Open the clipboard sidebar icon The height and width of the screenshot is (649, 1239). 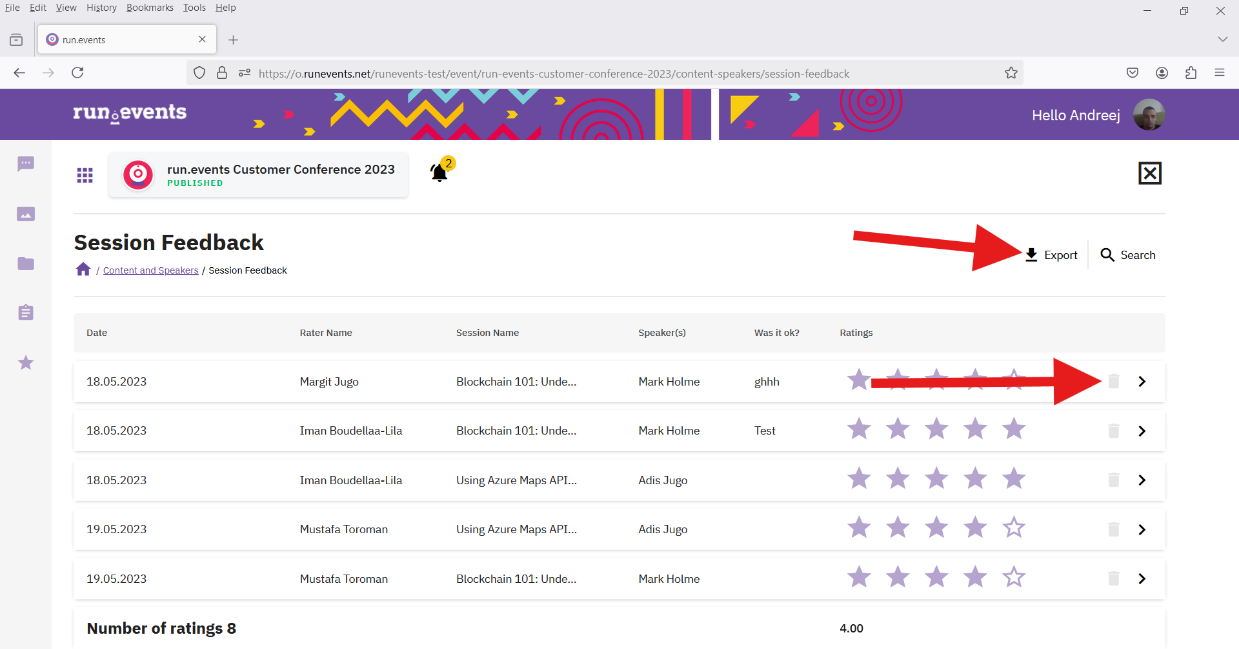tap(26, 313)
